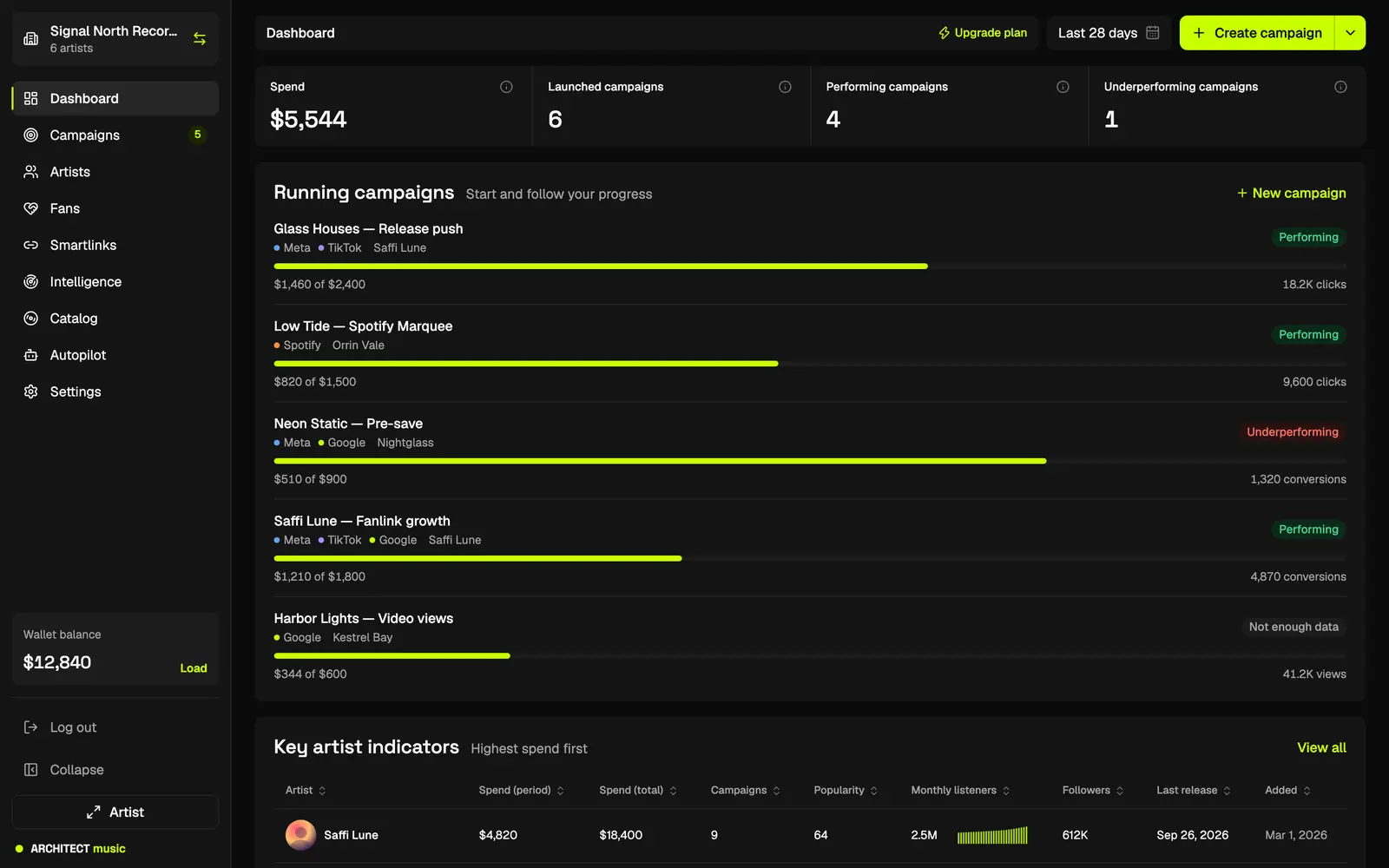Image resolution: width=1389 pixels, height=868 pixels.
Task: Sort table by Artist column
Action: tap(306, 791)
